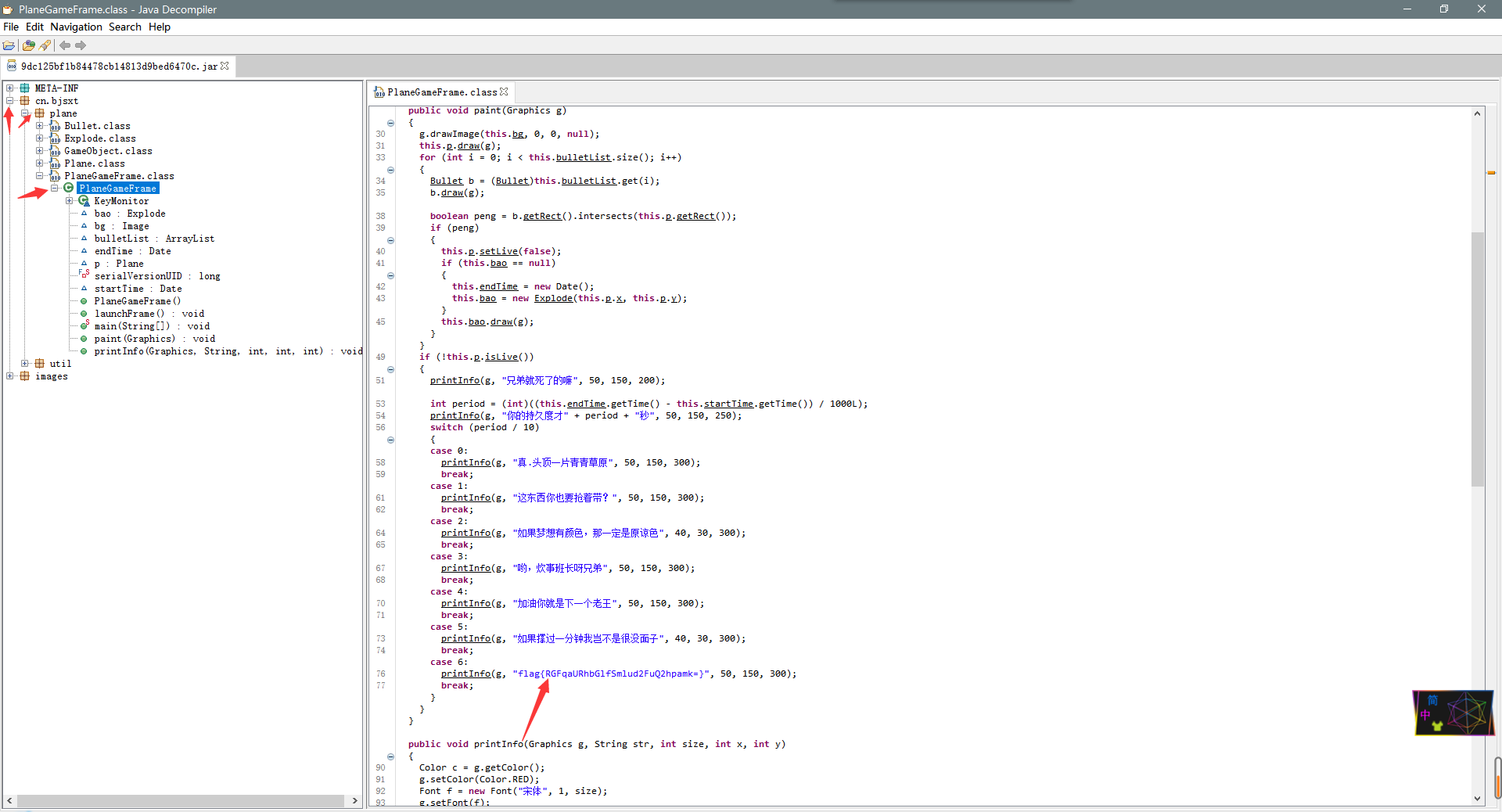Open the Help menu
1502x812 pixels.
click(160, 27)
